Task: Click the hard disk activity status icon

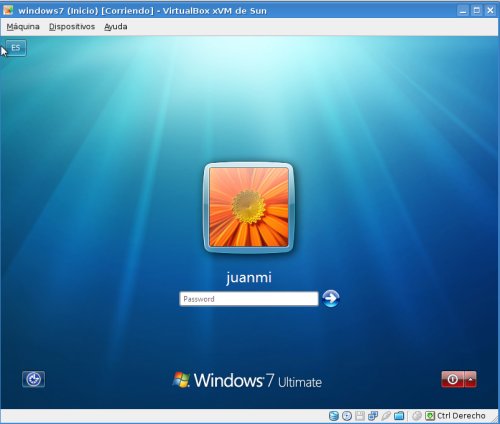Action: pyautogui.click(x=334, y=416)
